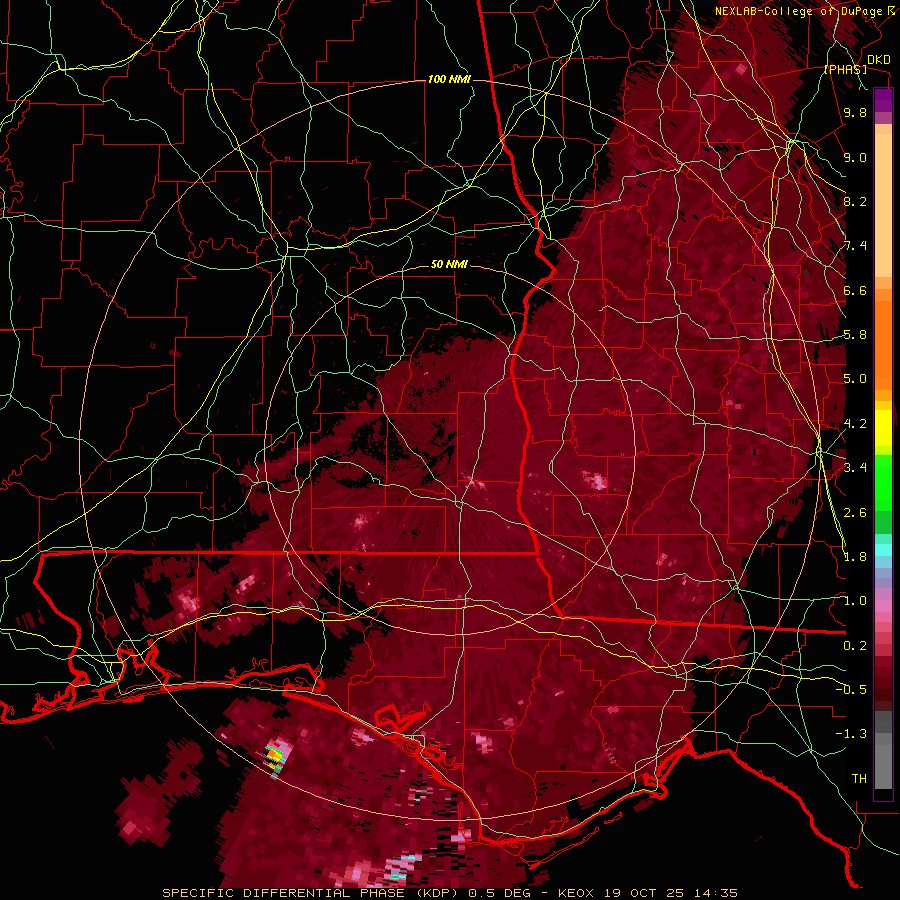Click the yellow segment of the color bar
Viewport: 900px width, 900px height.
883,428
